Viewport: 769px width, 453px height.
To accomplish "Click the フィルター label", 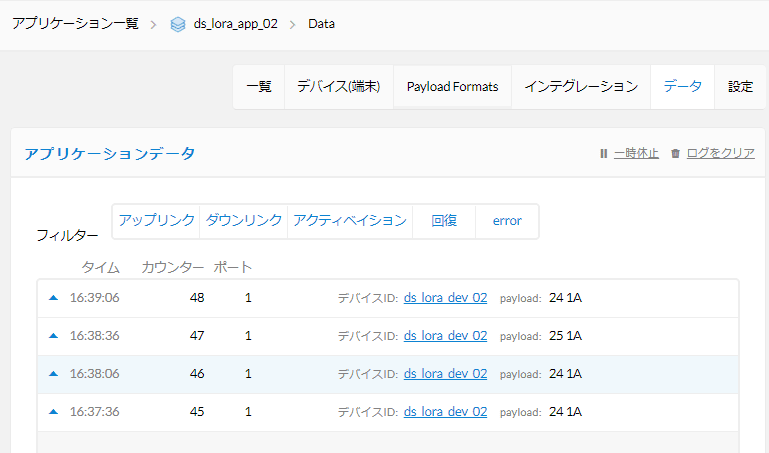I will point(67,235).
